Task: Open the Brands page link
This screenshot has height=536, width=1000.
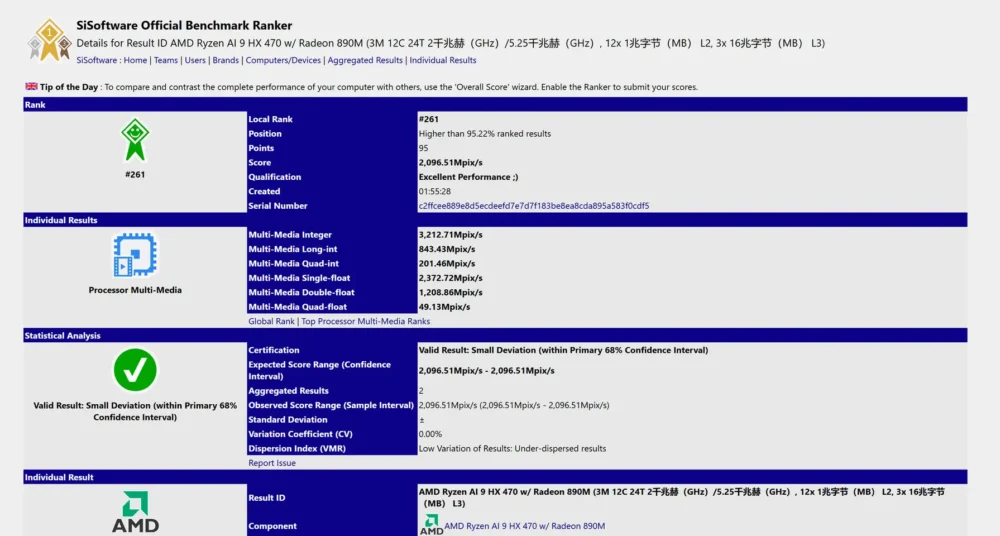Action: coord(226,60)
